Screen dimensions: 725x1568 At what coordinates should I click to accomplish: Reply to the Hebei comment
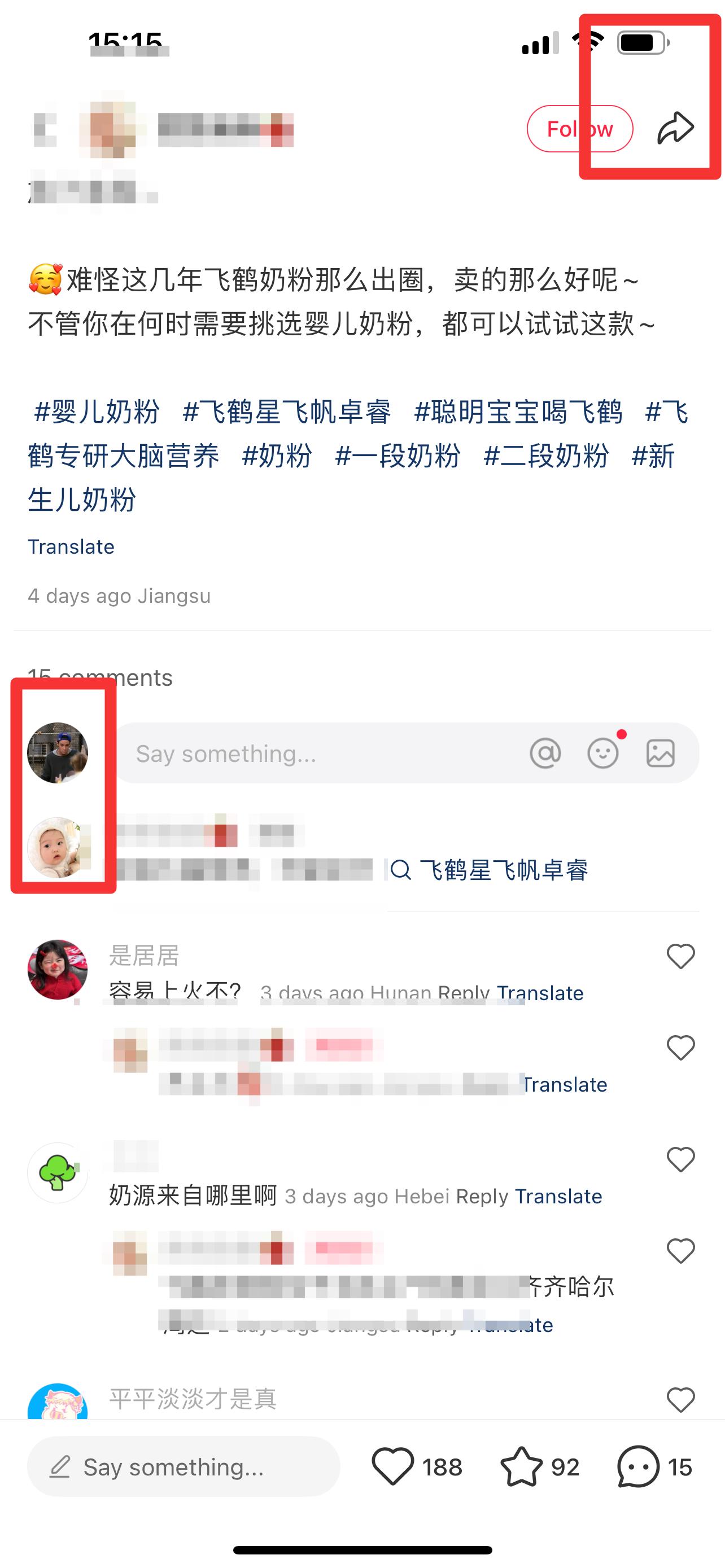(x=482, y=1196)
